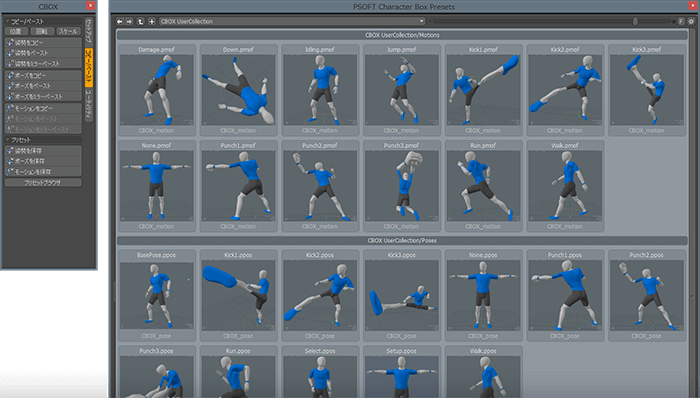Viewport: 700px width, 398px height.
Task: Click ポーズをペースト (paste pose)
Action: [43, 86]
